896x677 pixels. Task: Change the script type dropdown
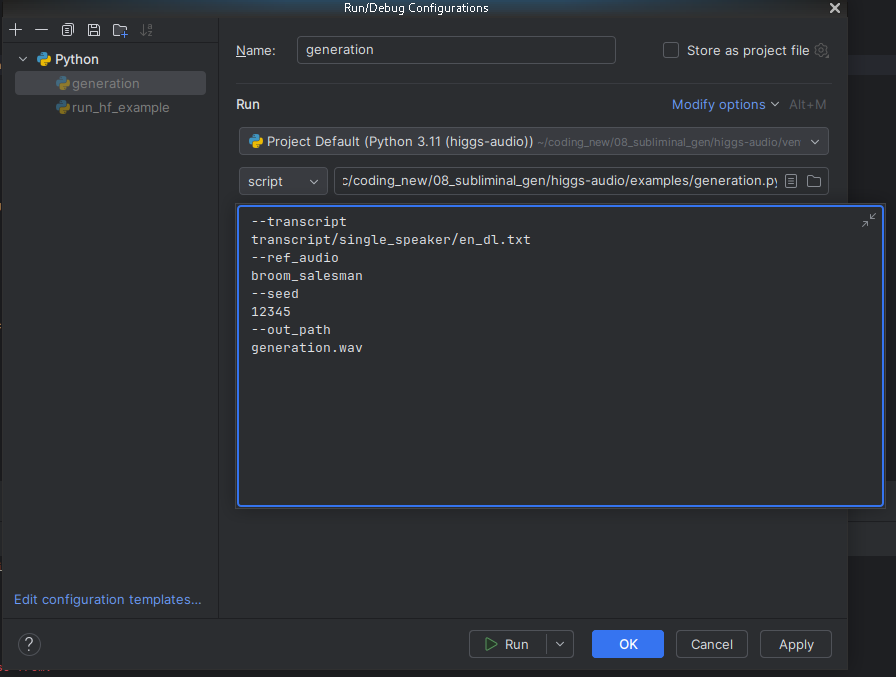(284, 181)
